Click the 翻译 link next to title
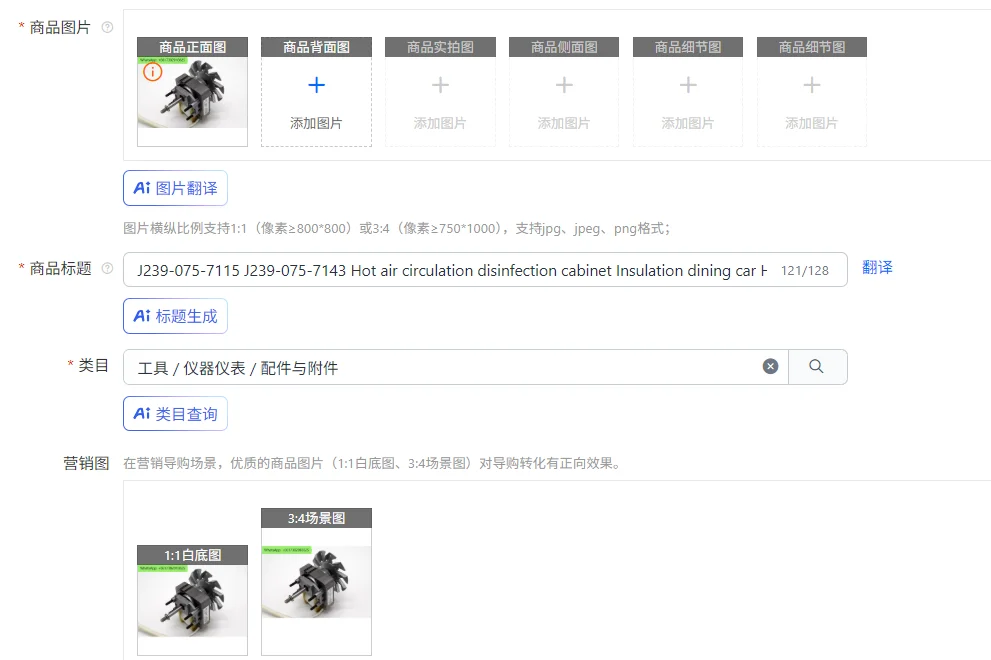 point(877,267)
